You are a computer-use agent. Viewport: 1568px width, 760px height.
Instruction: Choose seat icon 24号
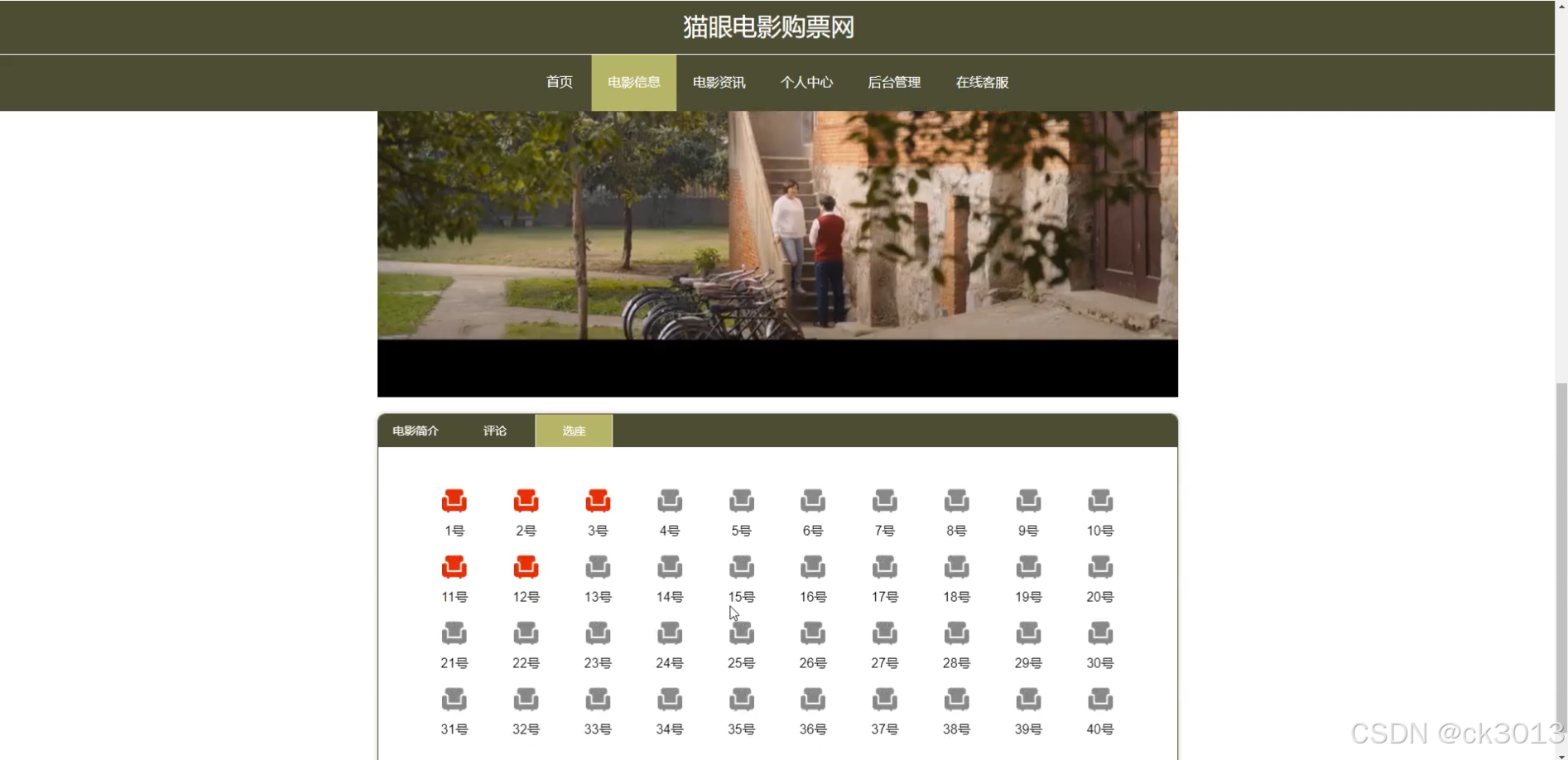coord(670,633)
